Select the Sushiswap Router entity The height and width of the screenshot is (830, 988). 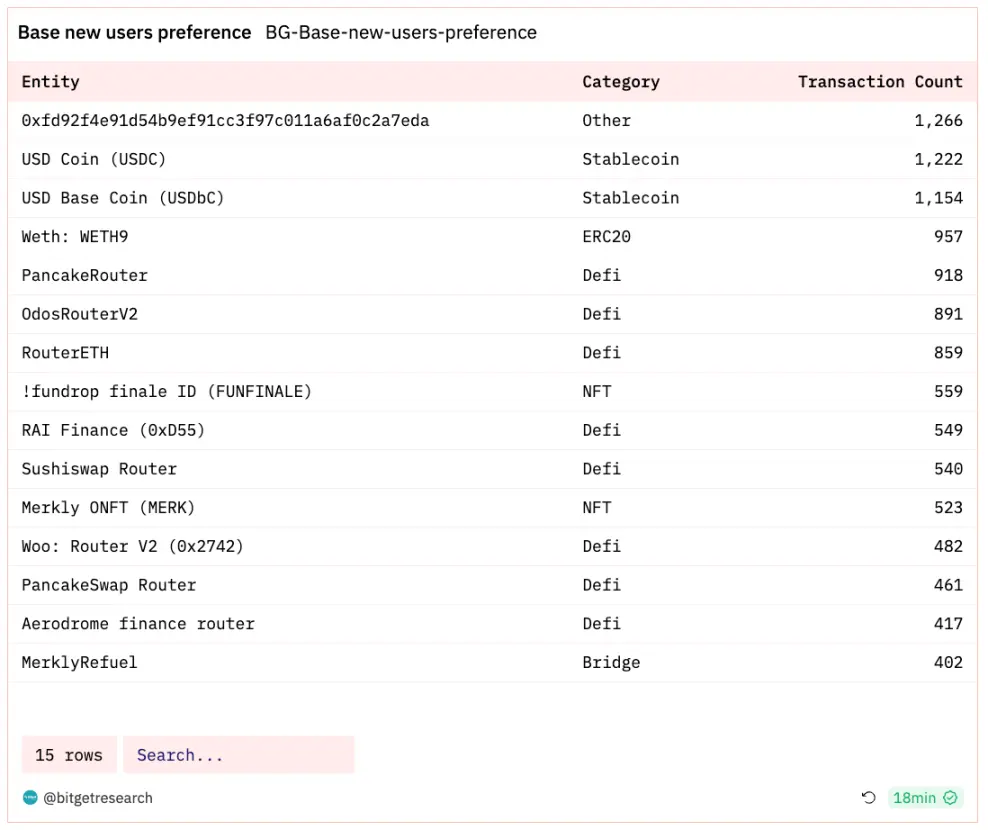pos(99,468)
